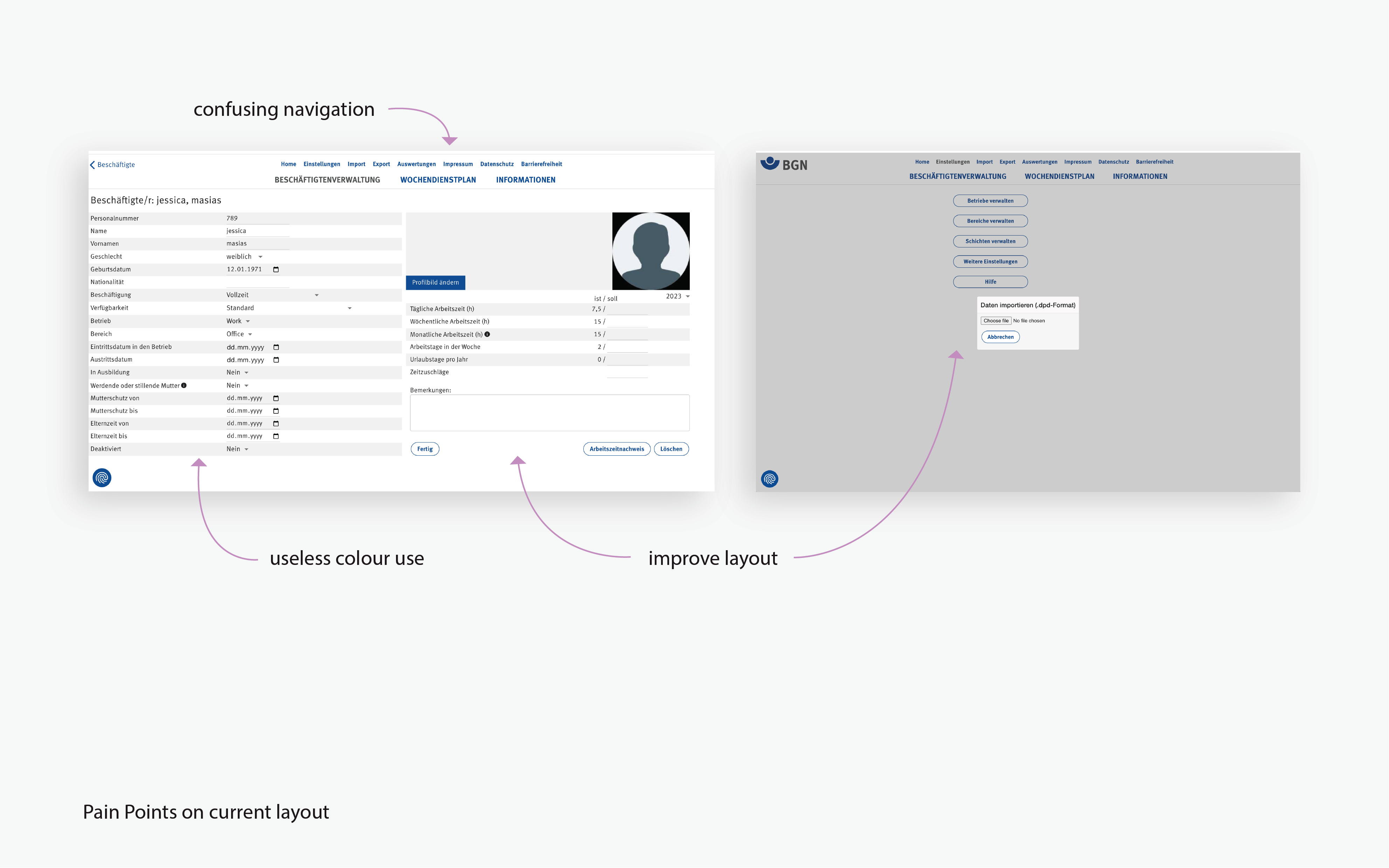Image resolution: width=1389 pixels, height=868 pixels.
Task: Click the Urlaubstage pro Jahr soll field
Action: tap(627, 360)
